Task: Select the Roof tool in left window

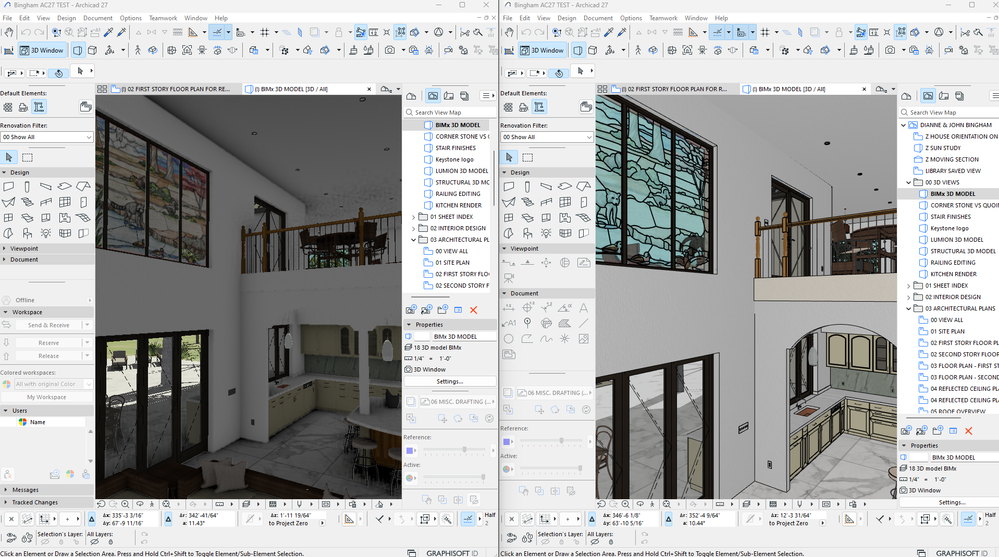Action: [83, 186]
